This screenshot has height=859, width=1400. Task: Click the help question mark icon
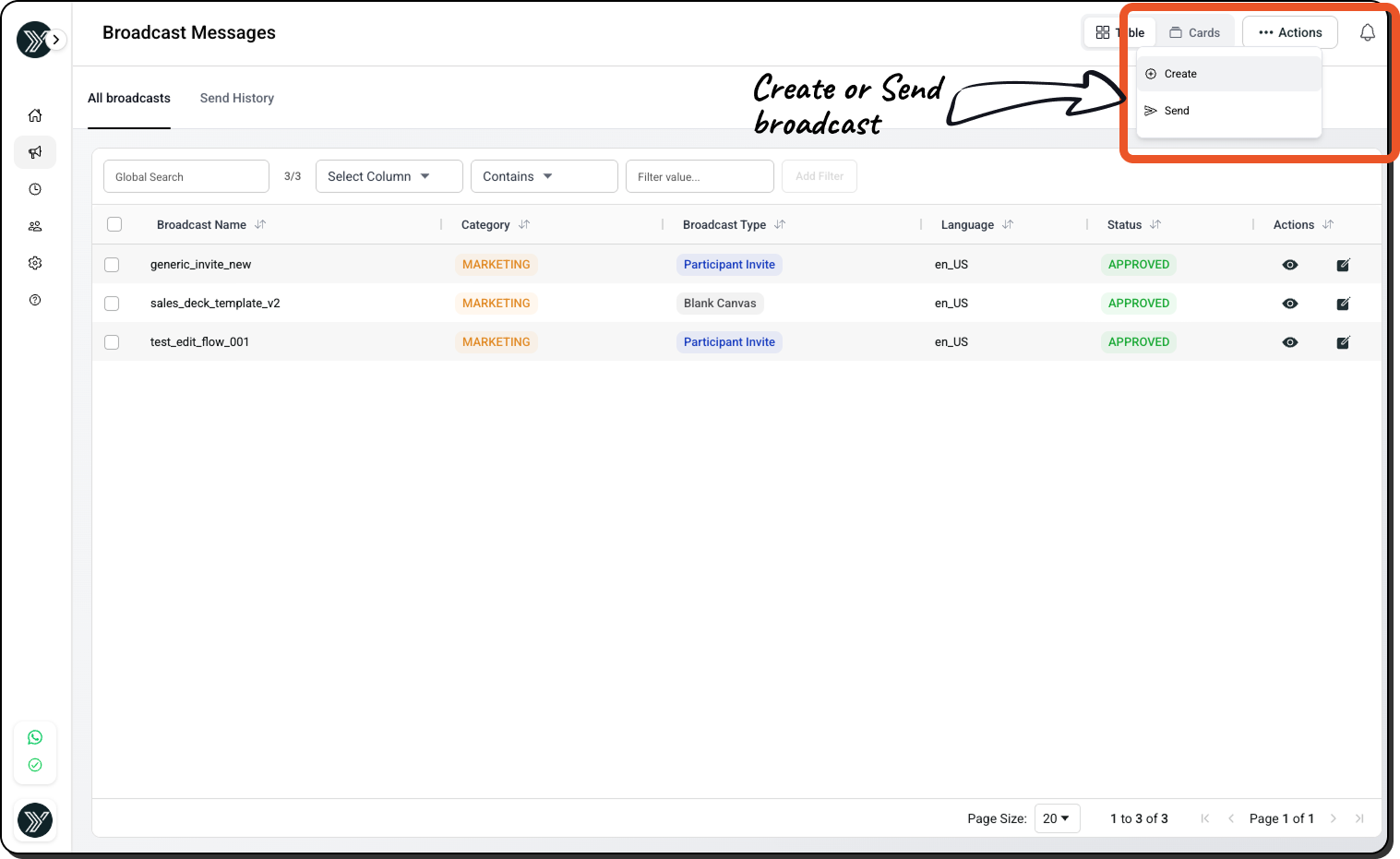tap(35, 300)
